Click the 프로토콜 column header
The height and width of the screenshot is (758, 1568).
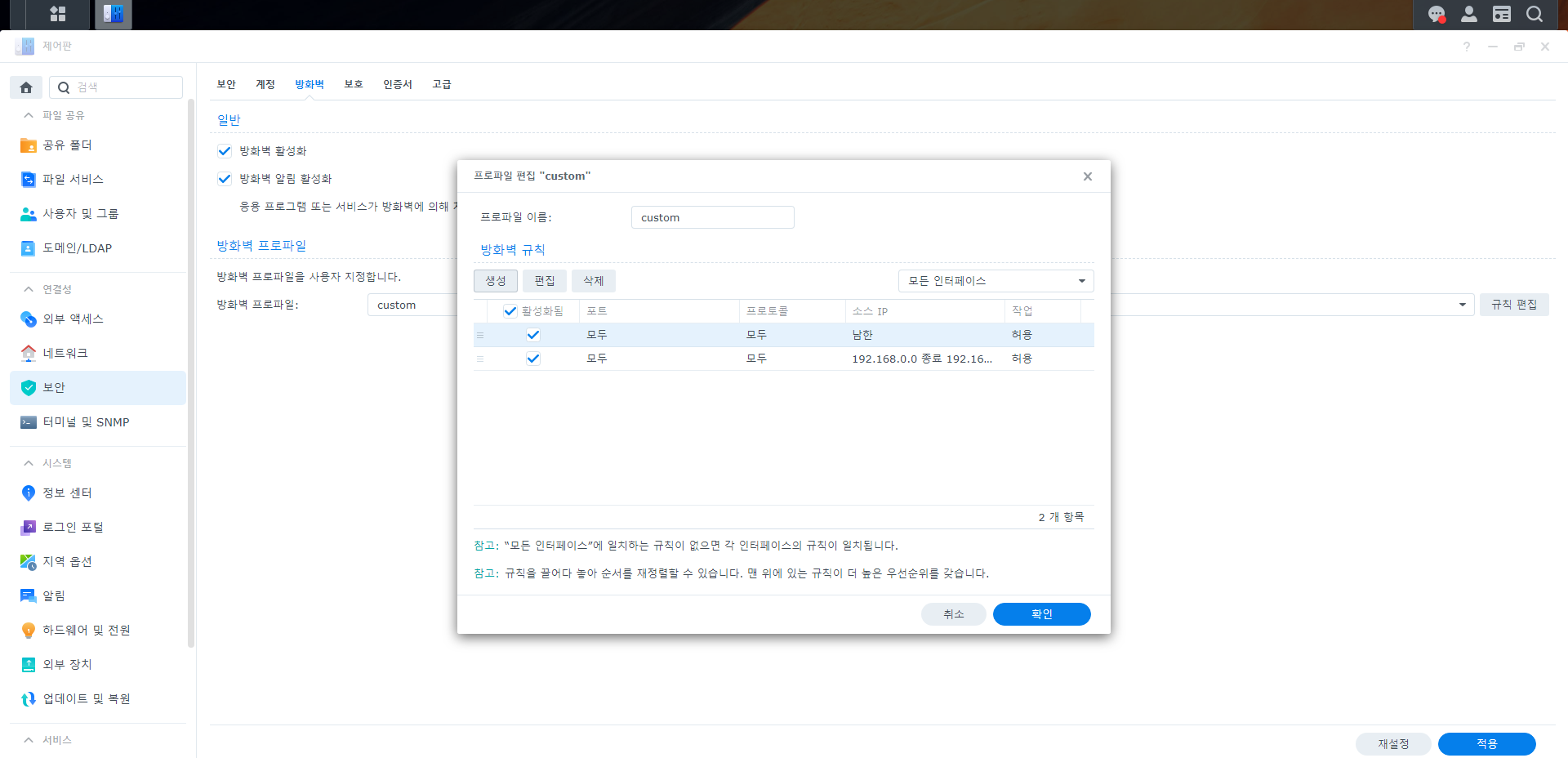coord(792,311)
